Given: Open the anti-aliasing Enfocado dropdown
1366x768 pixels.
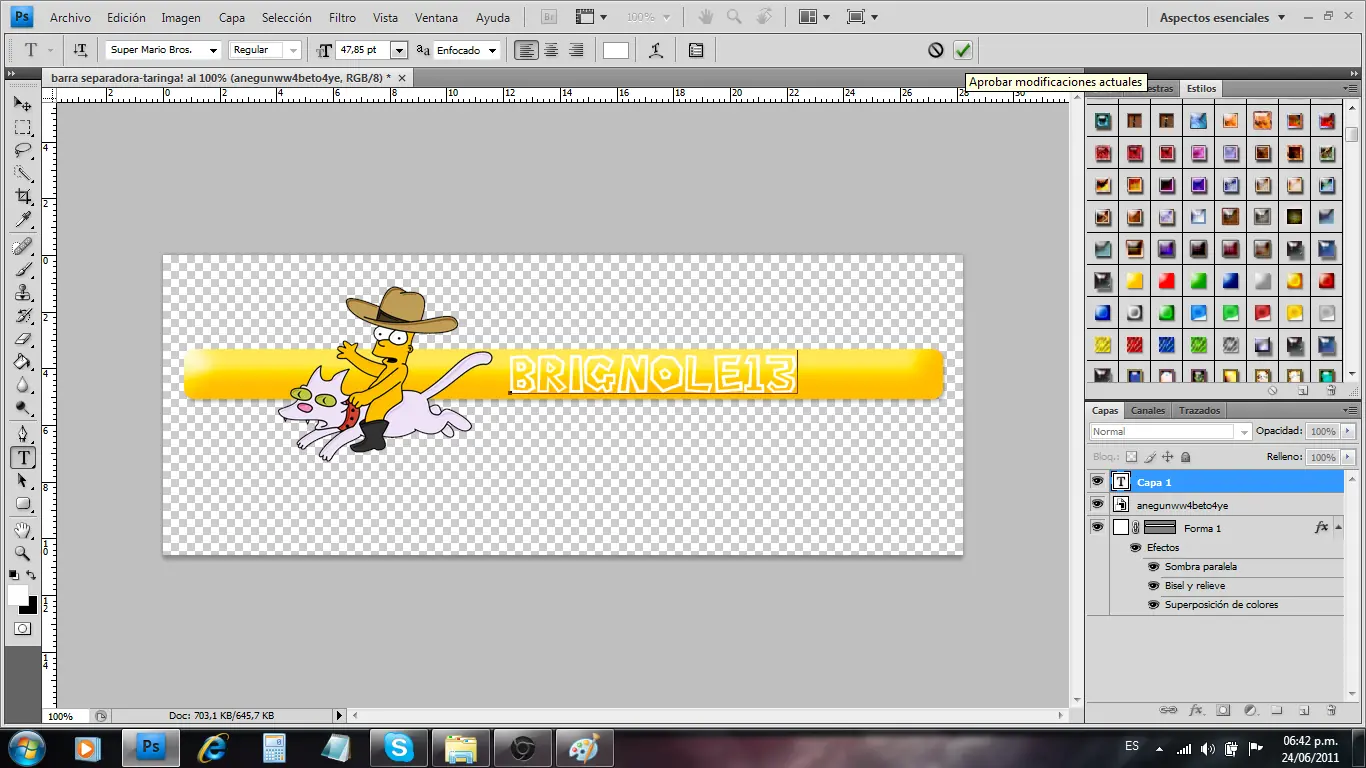Looking at the screenshot, I should click(492, 50).
